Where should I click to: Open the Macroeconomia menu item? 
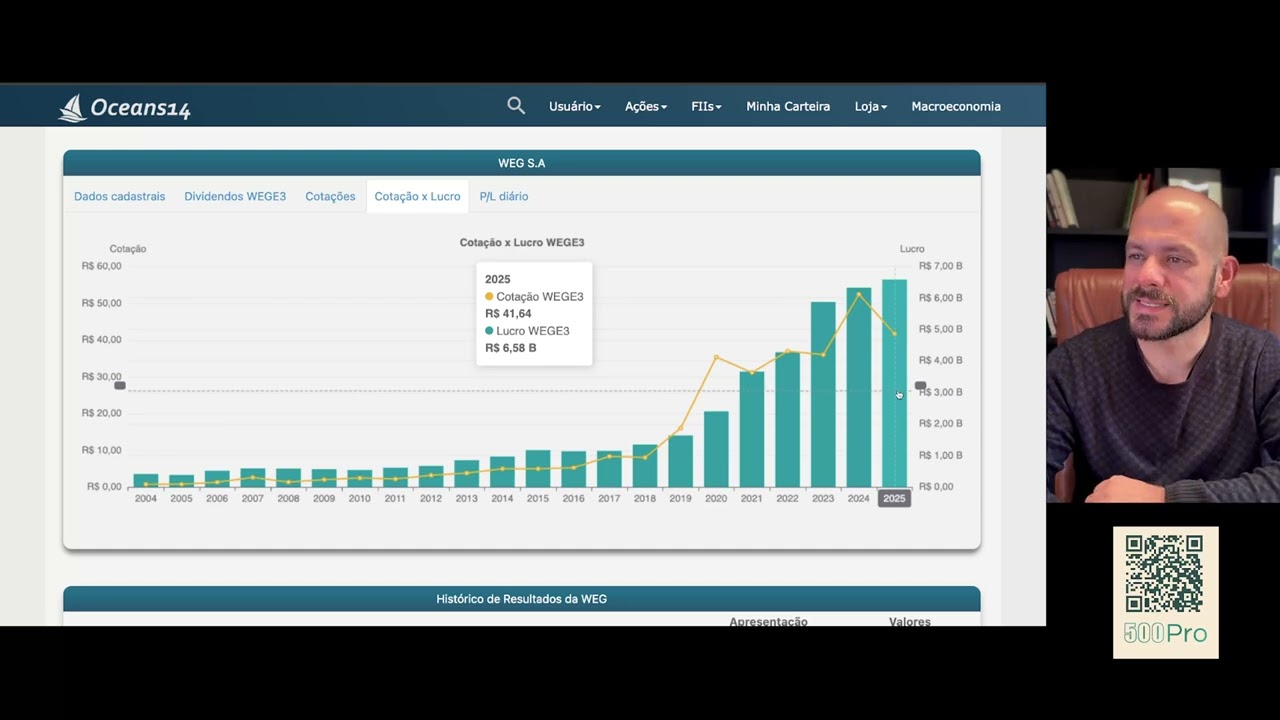(956, 106)
